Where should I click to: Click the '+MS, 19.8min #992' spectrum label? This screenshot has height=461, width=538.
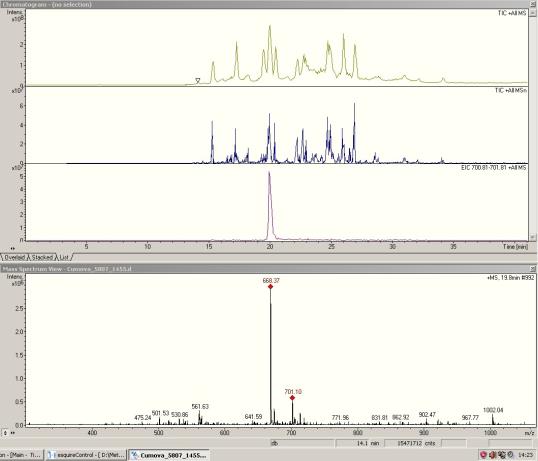point(510,277)
